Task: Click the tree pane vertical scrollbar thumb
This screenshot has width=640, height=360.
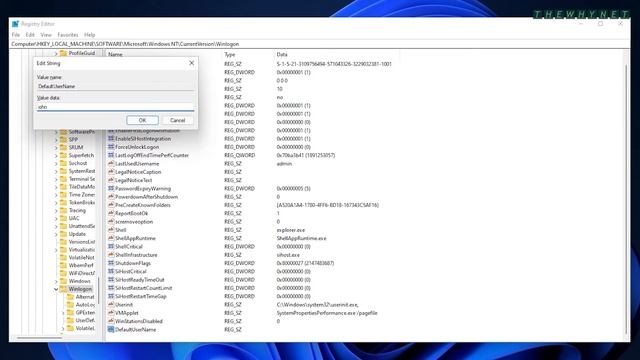Action: 98,290
